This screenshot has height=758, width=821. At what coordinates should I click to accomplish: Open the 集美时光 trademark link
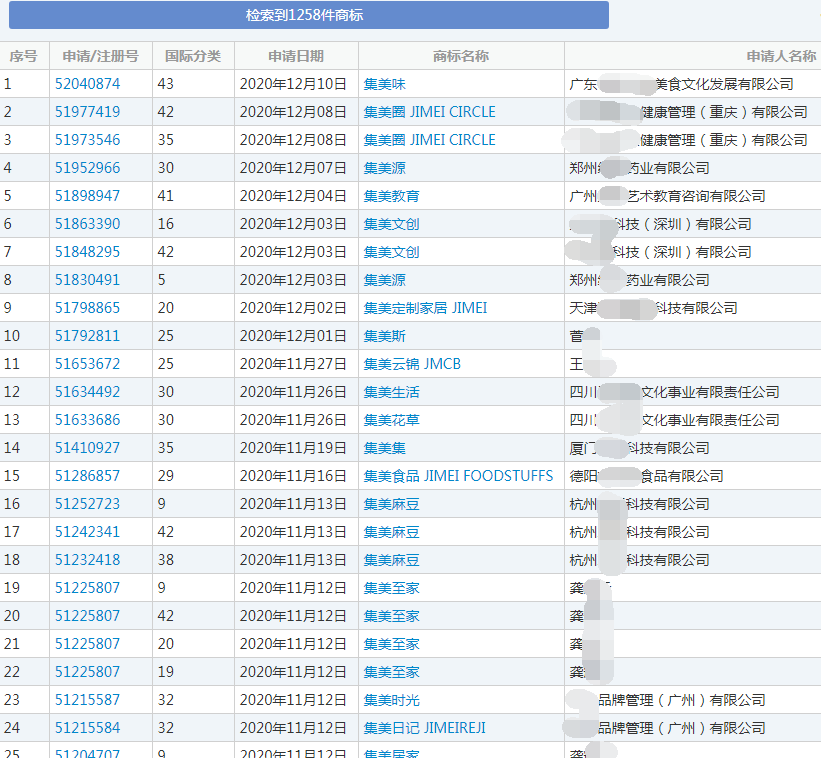point(393,700)
